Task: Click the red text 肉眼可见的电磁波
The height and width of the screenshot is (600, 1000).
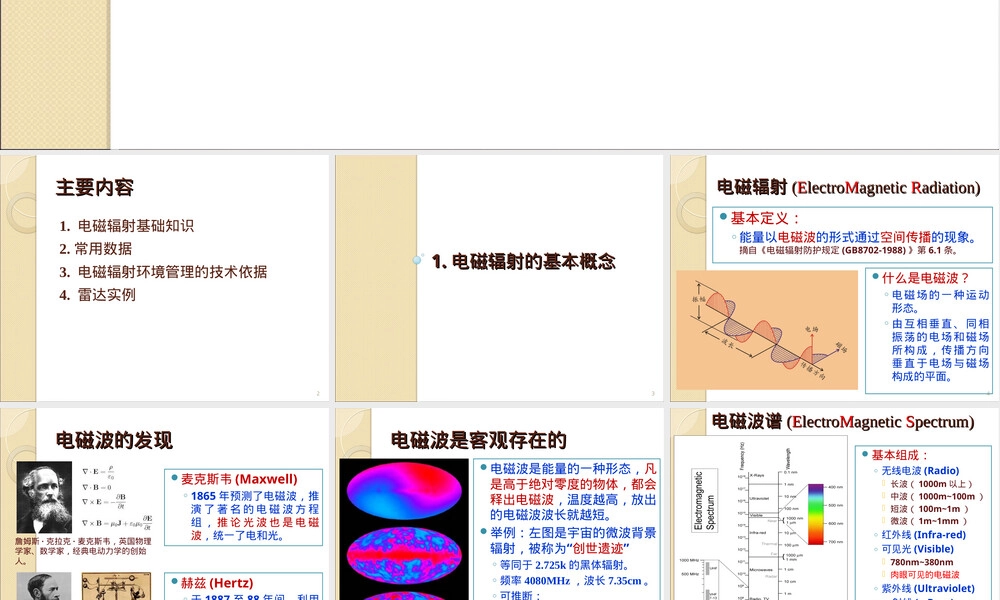Action: pyautogui.click(x=925, y=574)
